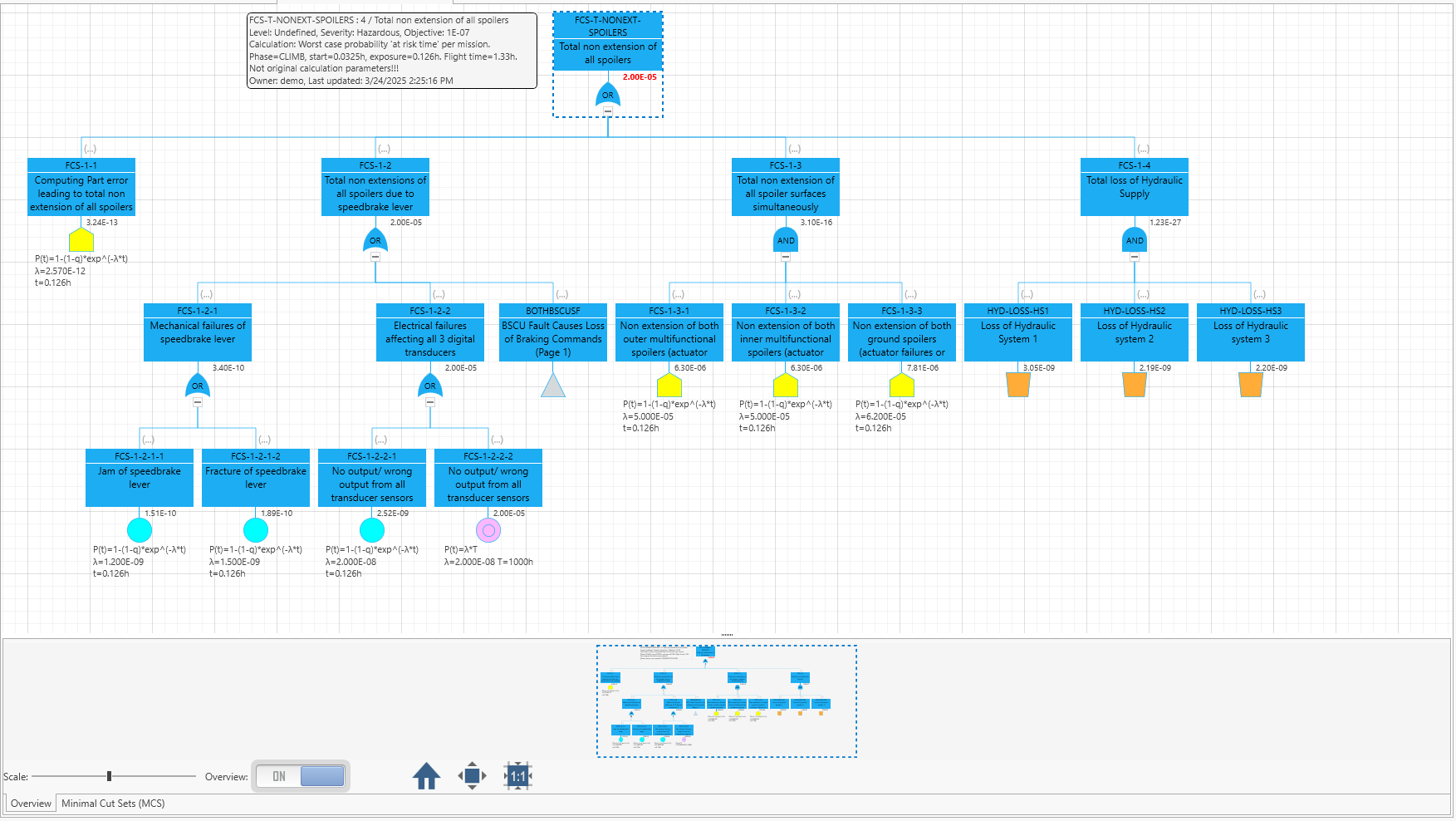1456x821 pixels.
Task: Click the fit-to-view arrows icon
Action: click(472, 776)
